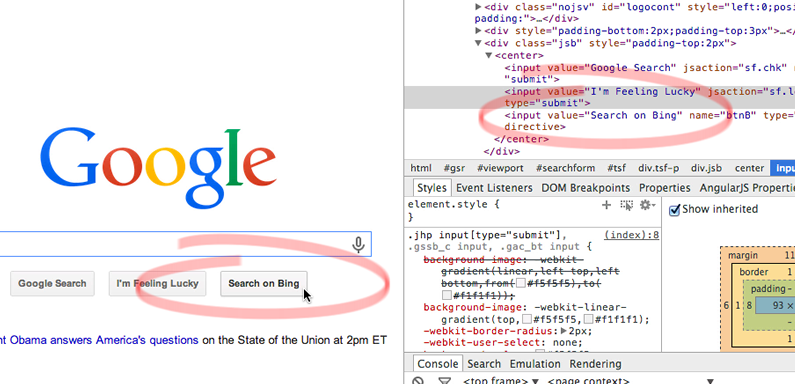This screenshot has width=795, height=384.
Task: Clear the console with the circle-slash icon
Action: (x=418, y=381)
